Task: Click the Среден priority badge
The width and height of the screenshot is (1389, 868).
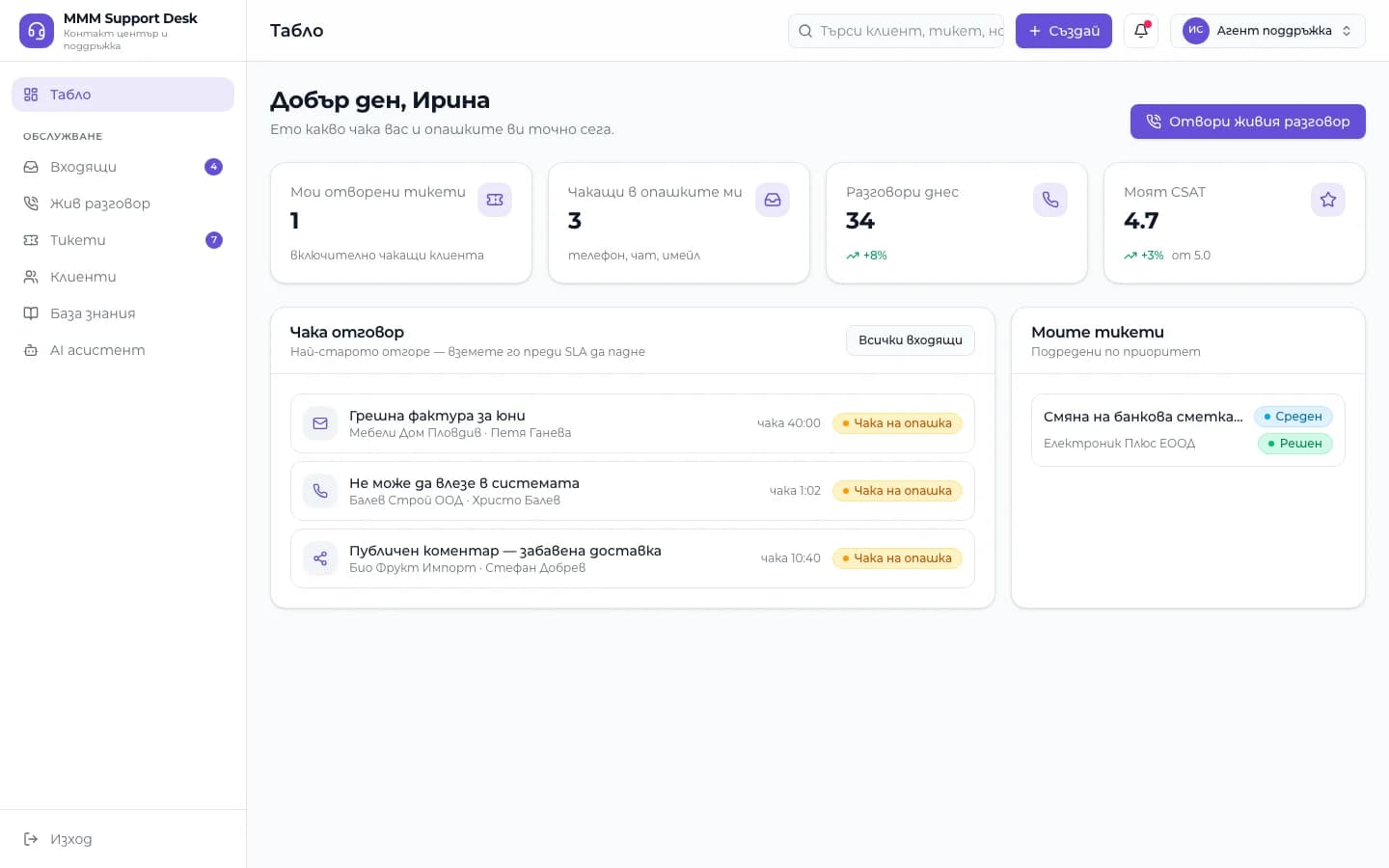Action: (x=1294, y=417)
